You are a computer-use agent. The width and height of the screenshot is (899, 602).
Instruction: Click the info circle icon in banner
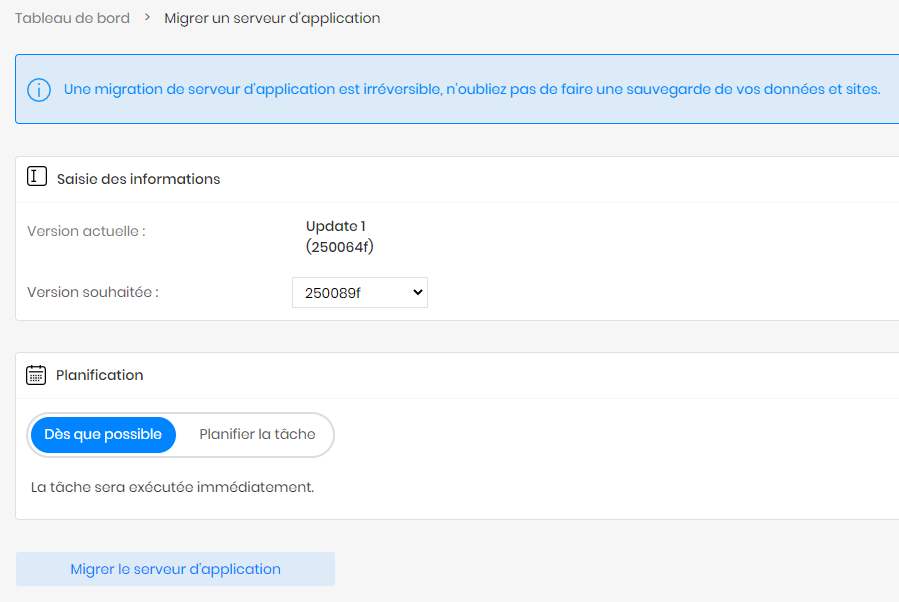coord(39,90)
